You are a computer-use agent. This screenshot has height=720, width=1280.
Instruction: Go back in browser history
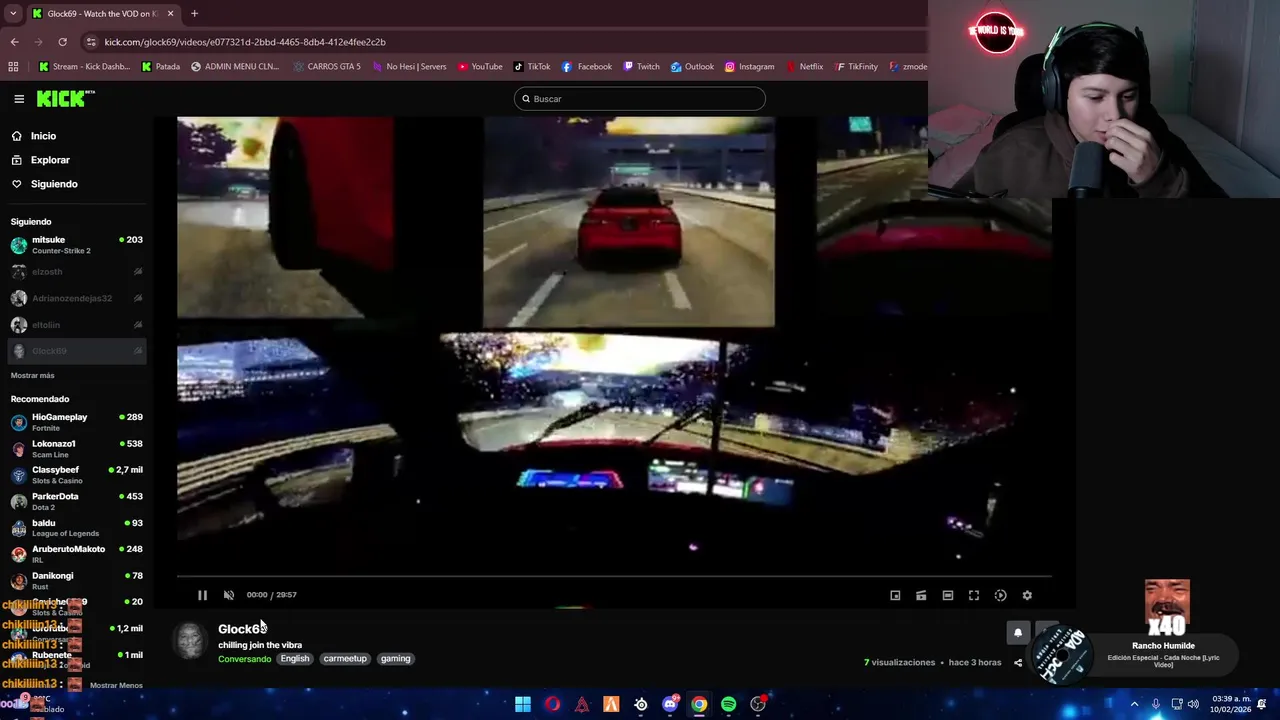(14, 42)
